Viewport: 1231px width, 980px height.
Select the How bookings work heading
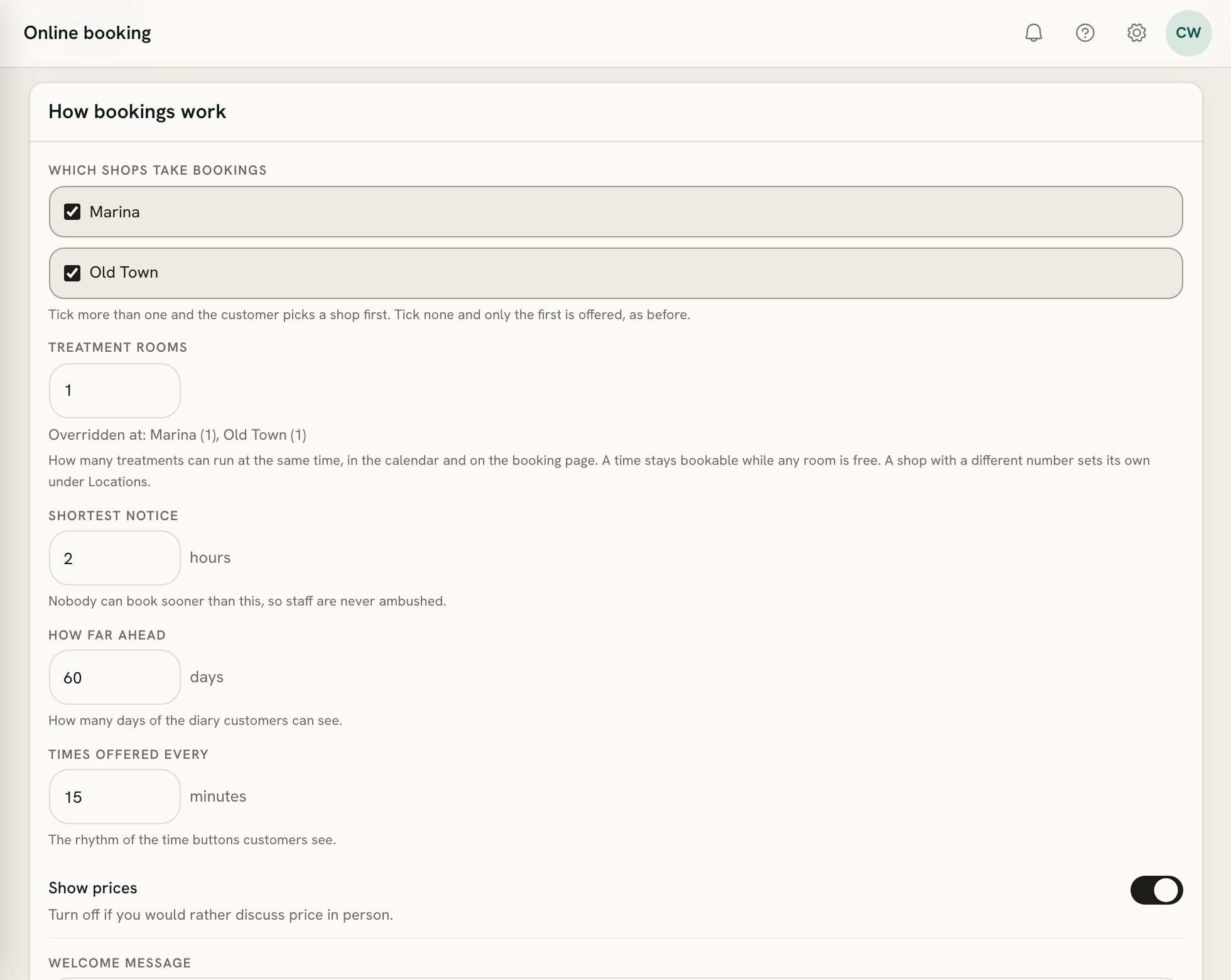point(137,112)
